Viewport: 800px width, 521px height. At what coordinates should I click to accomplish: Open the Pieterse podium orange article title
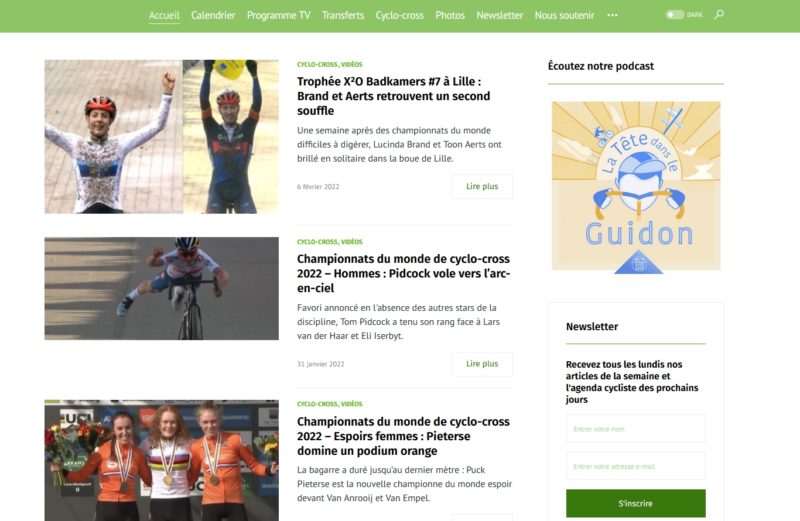point(403,436)
